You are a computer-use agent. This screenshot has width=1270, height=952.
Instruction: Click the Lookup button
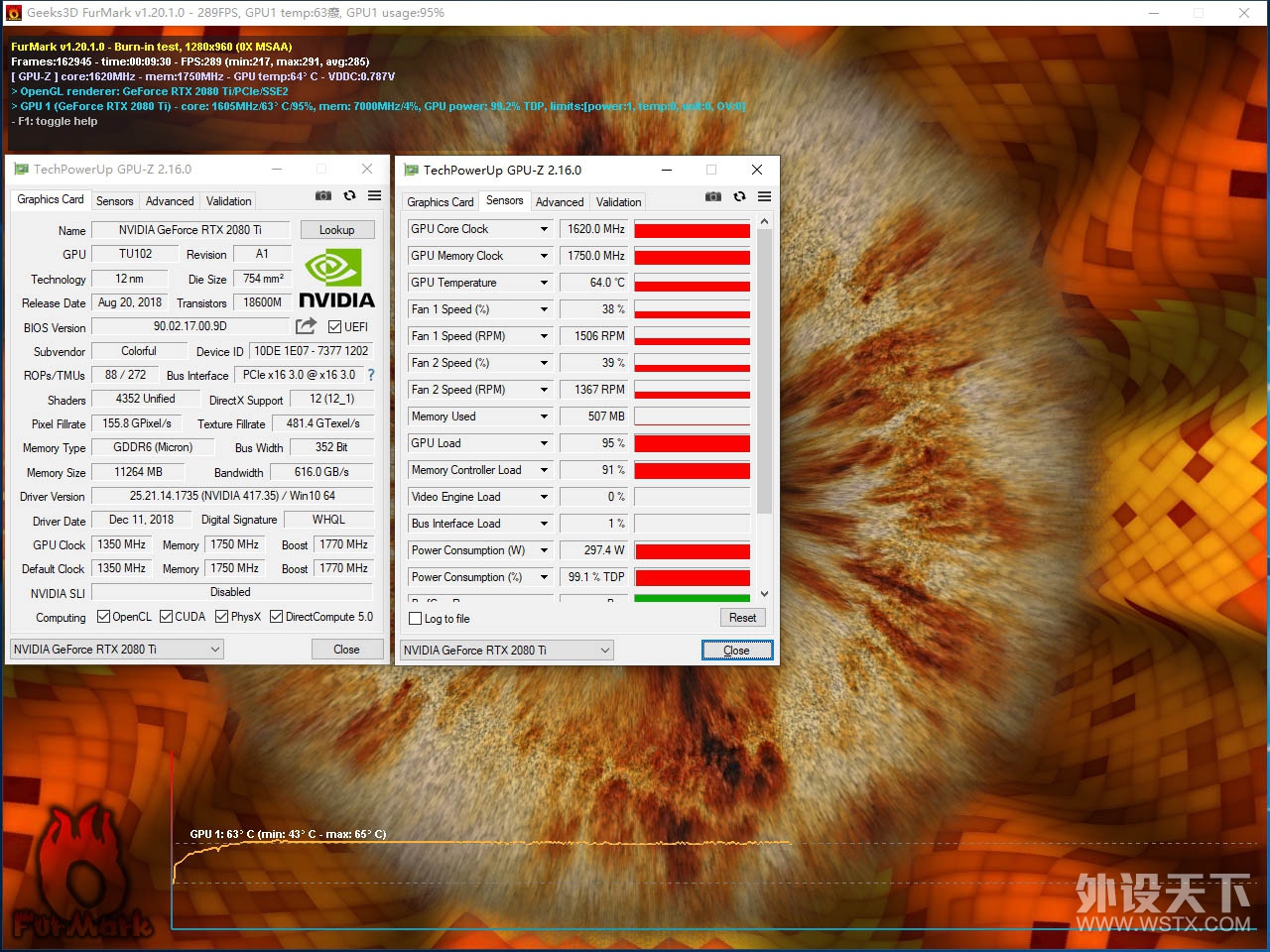(x=337, y=230)
